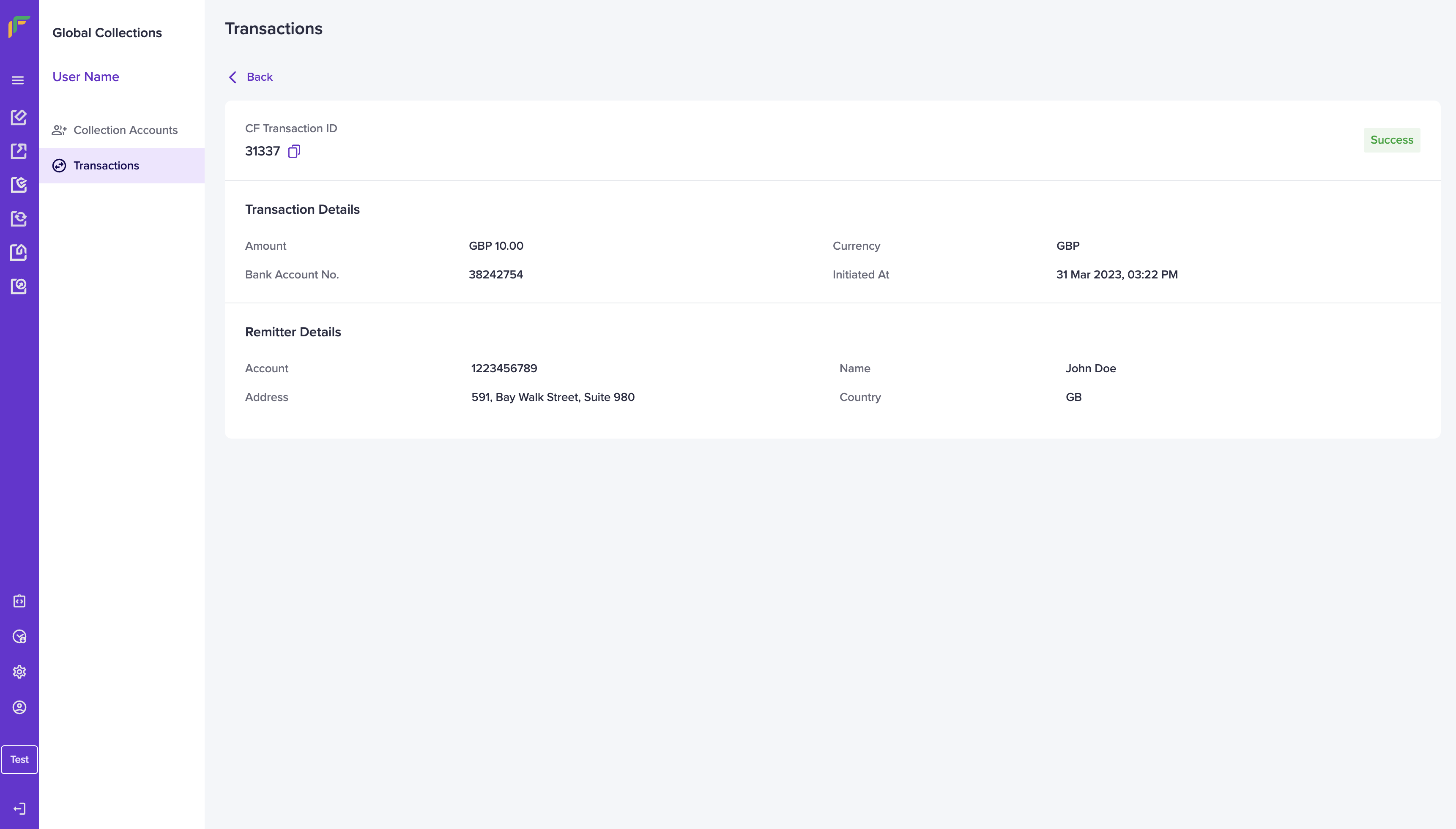The width and height of the screenshot is (1456, 829).
Task: Click the circular-arrow box sidebar icon
Action: [x=19, y=286]
